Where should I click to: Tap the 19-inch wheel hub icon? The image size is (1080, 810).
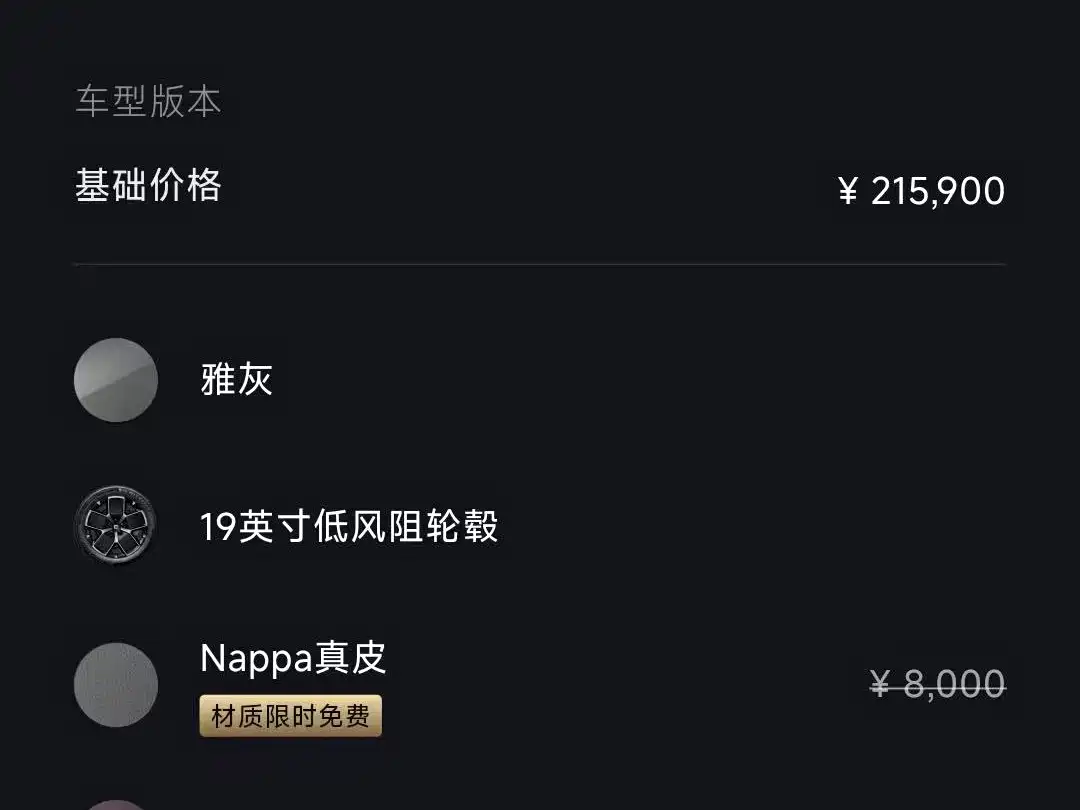(x=116, y=526)
